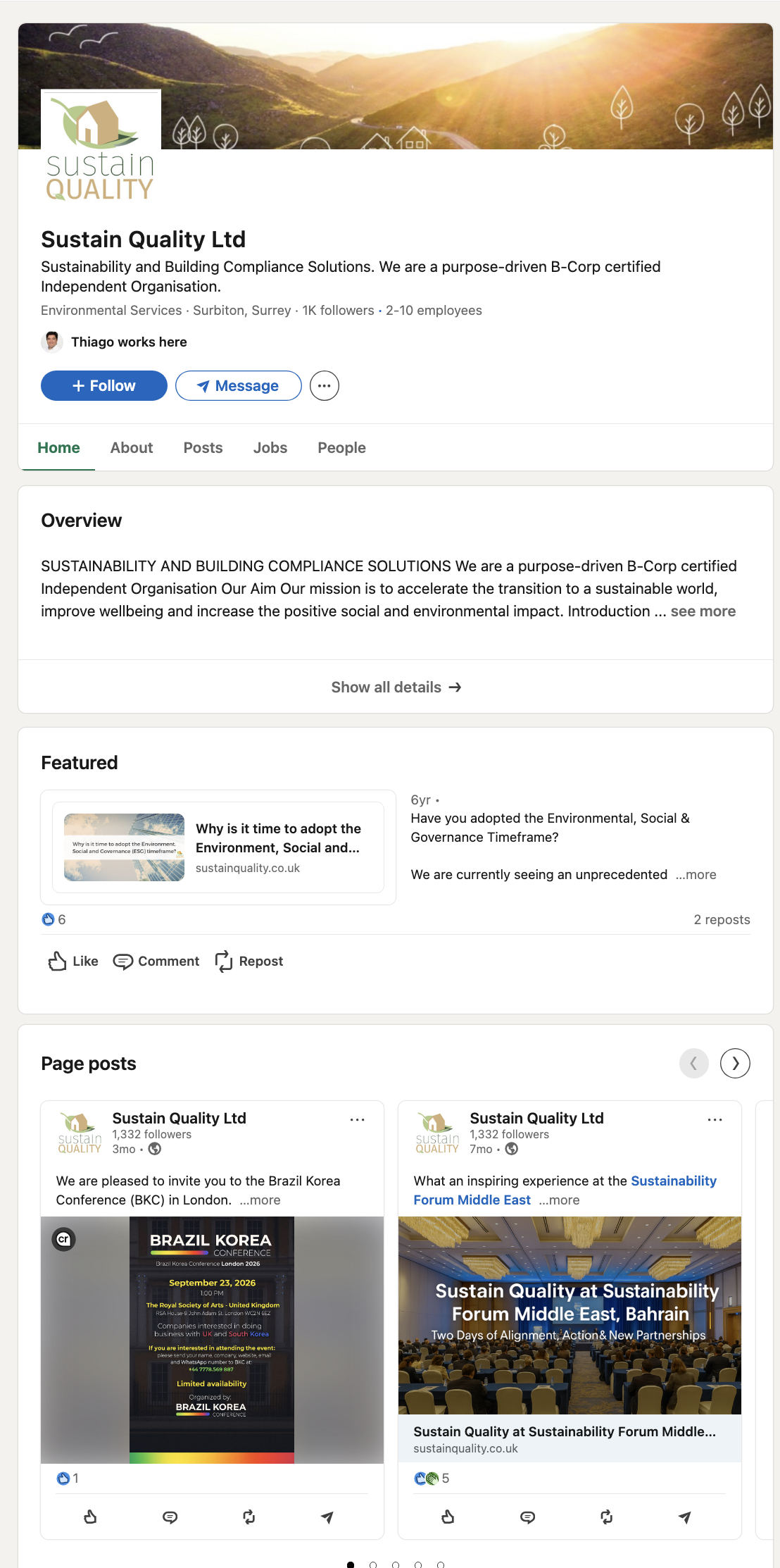Screen dimensions: 780x1568
Task: Expand Overview text with 'see more'
Action: pyautogui.click(x=703, y=611)
